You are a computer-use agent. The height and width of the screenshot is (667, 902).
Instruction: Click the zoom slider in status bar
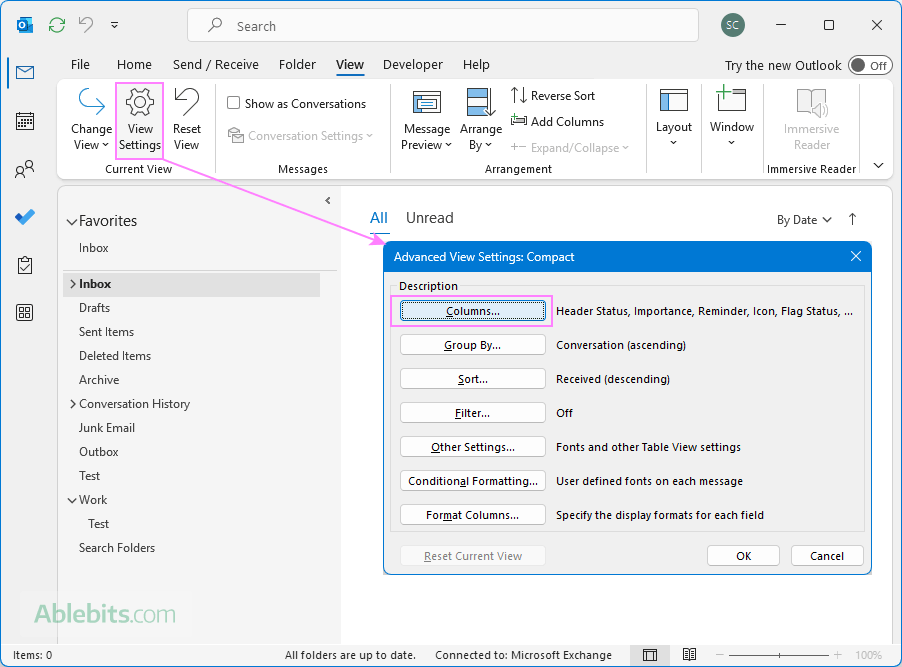(779, 655)
